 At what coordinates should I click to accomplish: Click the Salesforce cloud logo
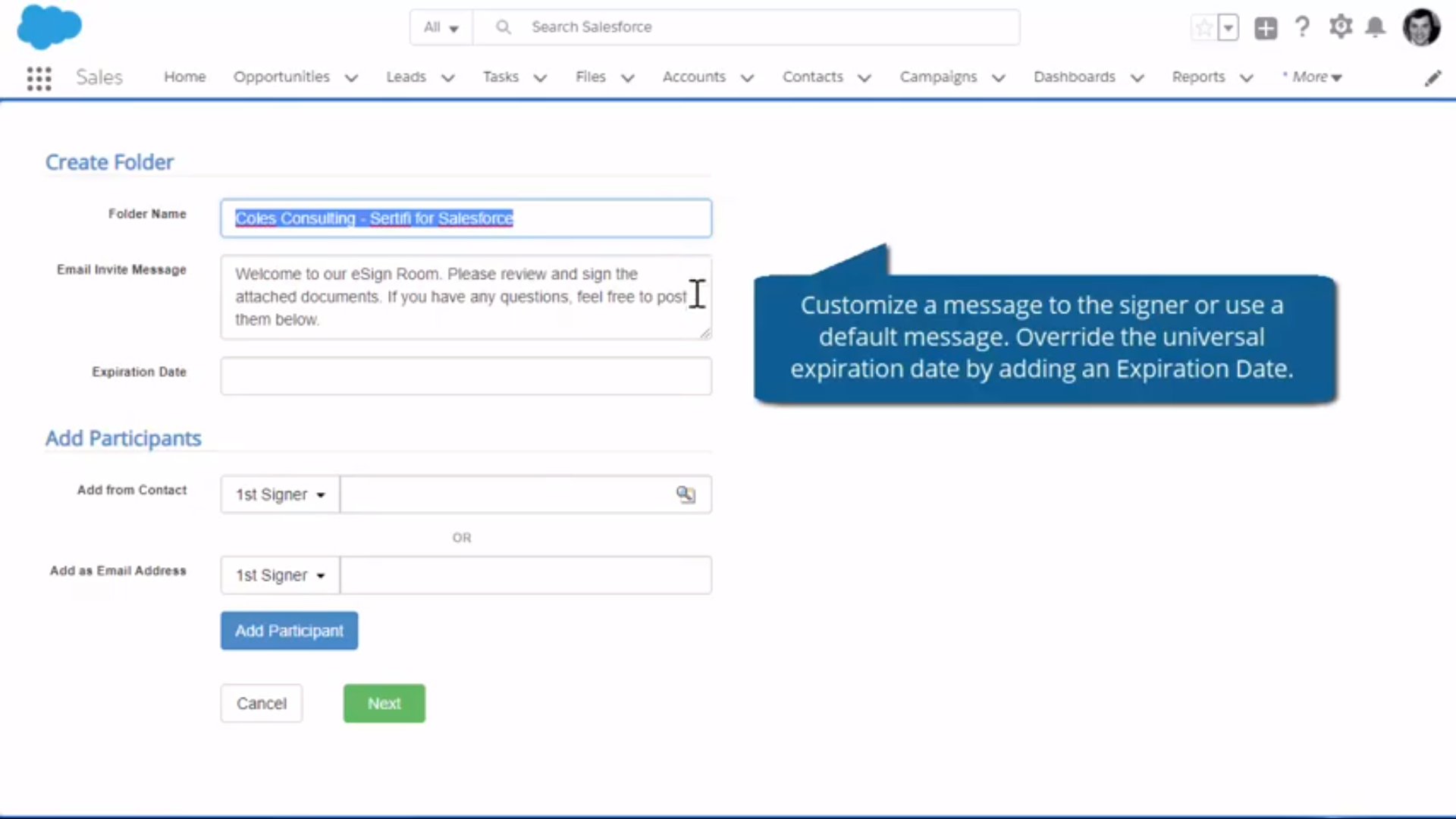tap(49, 27)
